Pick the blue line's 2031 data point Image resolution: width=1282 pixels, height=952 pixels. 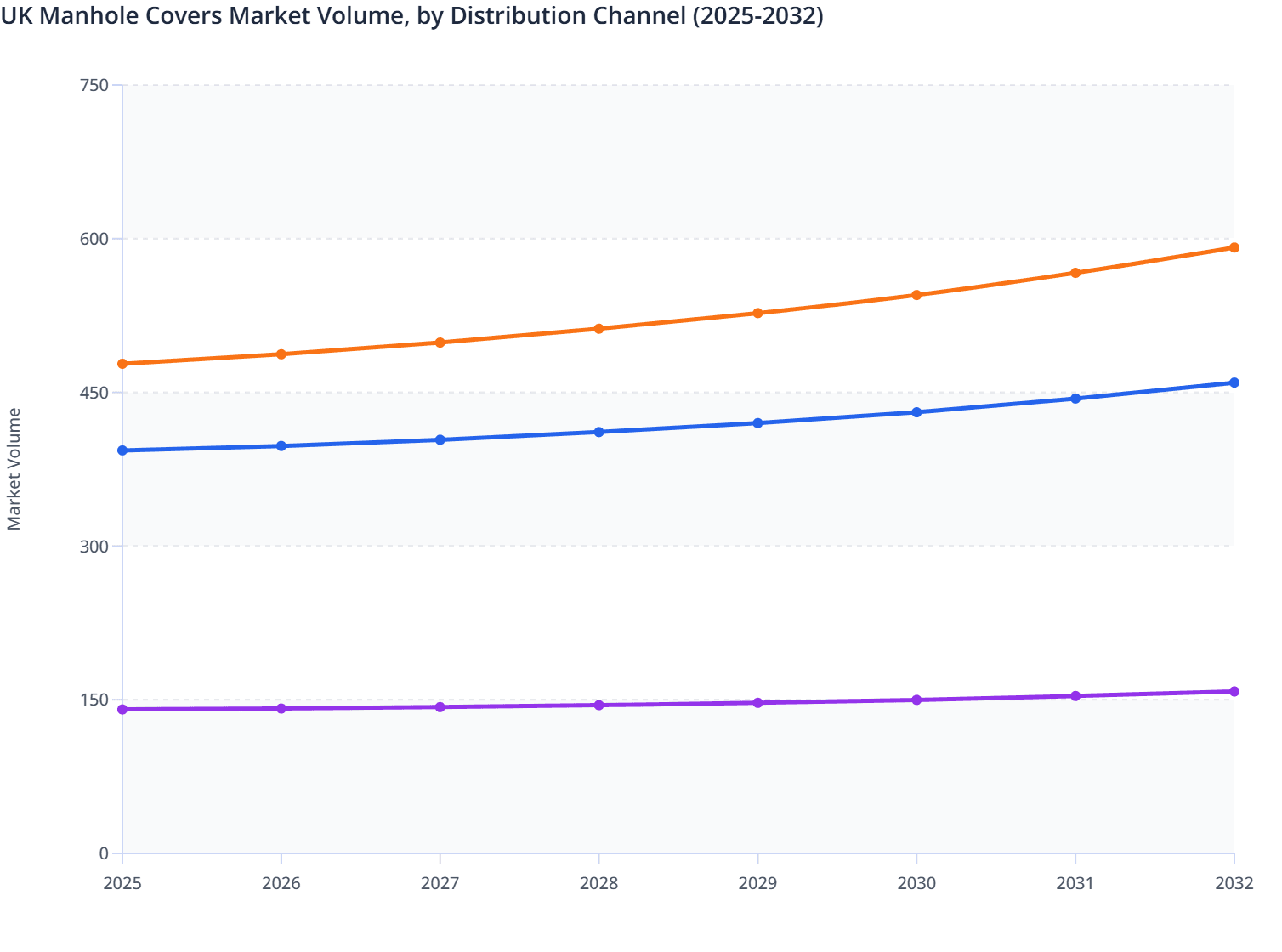(x=1075, y=399)
